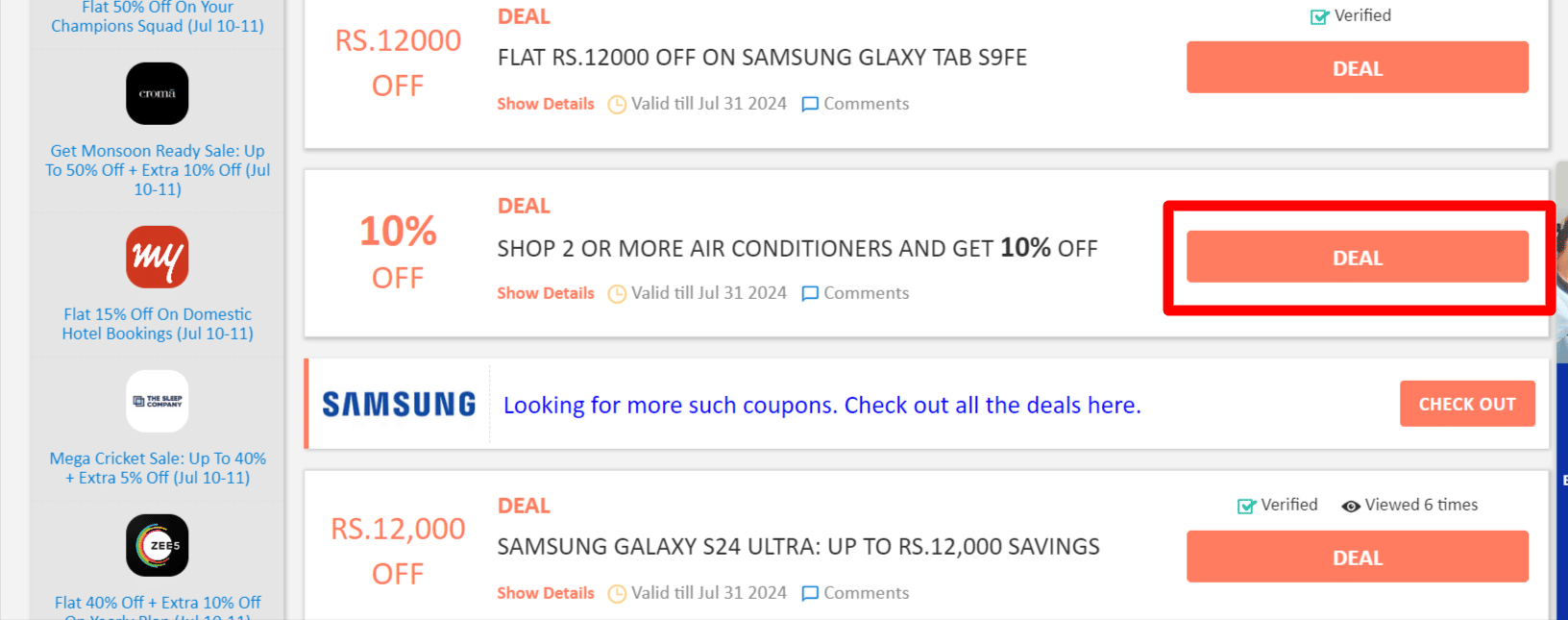
Task: Click Flat 15% Off Domestic Hotel Bookings link
Action: tap(157, 323)
